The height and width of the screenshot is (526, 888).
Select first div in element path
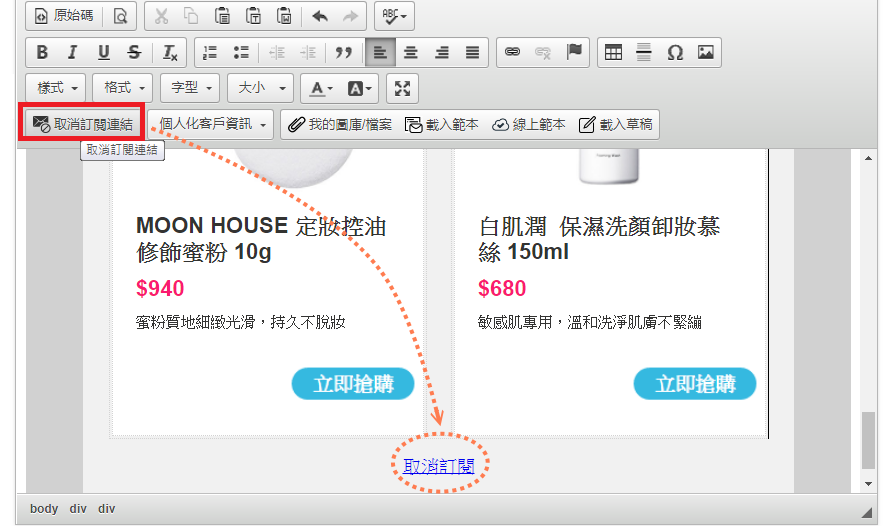(x=78, y=508)
